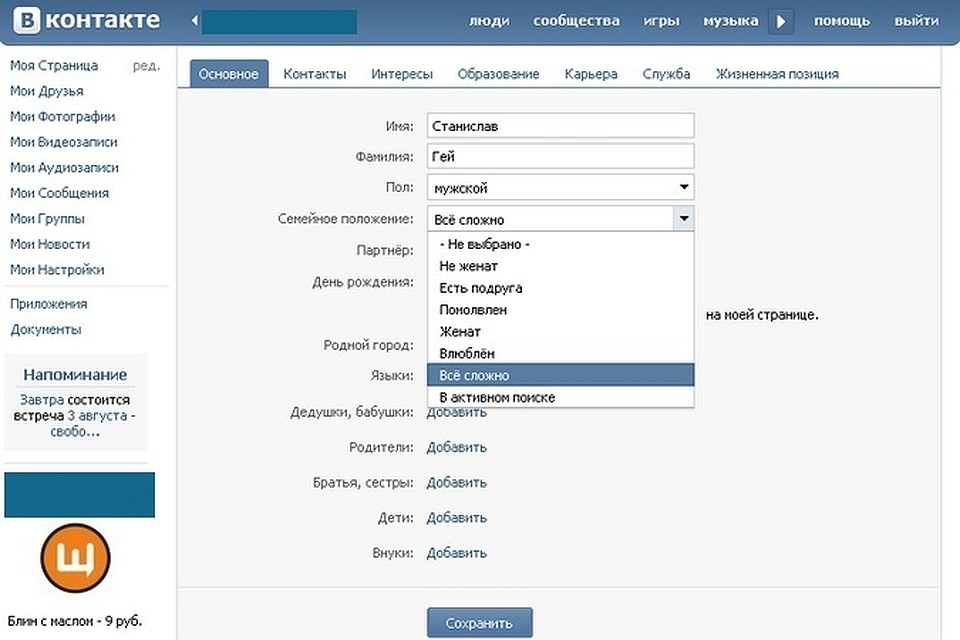Click the music play button in header
Viewport: 960px width, 640px height.
click(781, 21)
